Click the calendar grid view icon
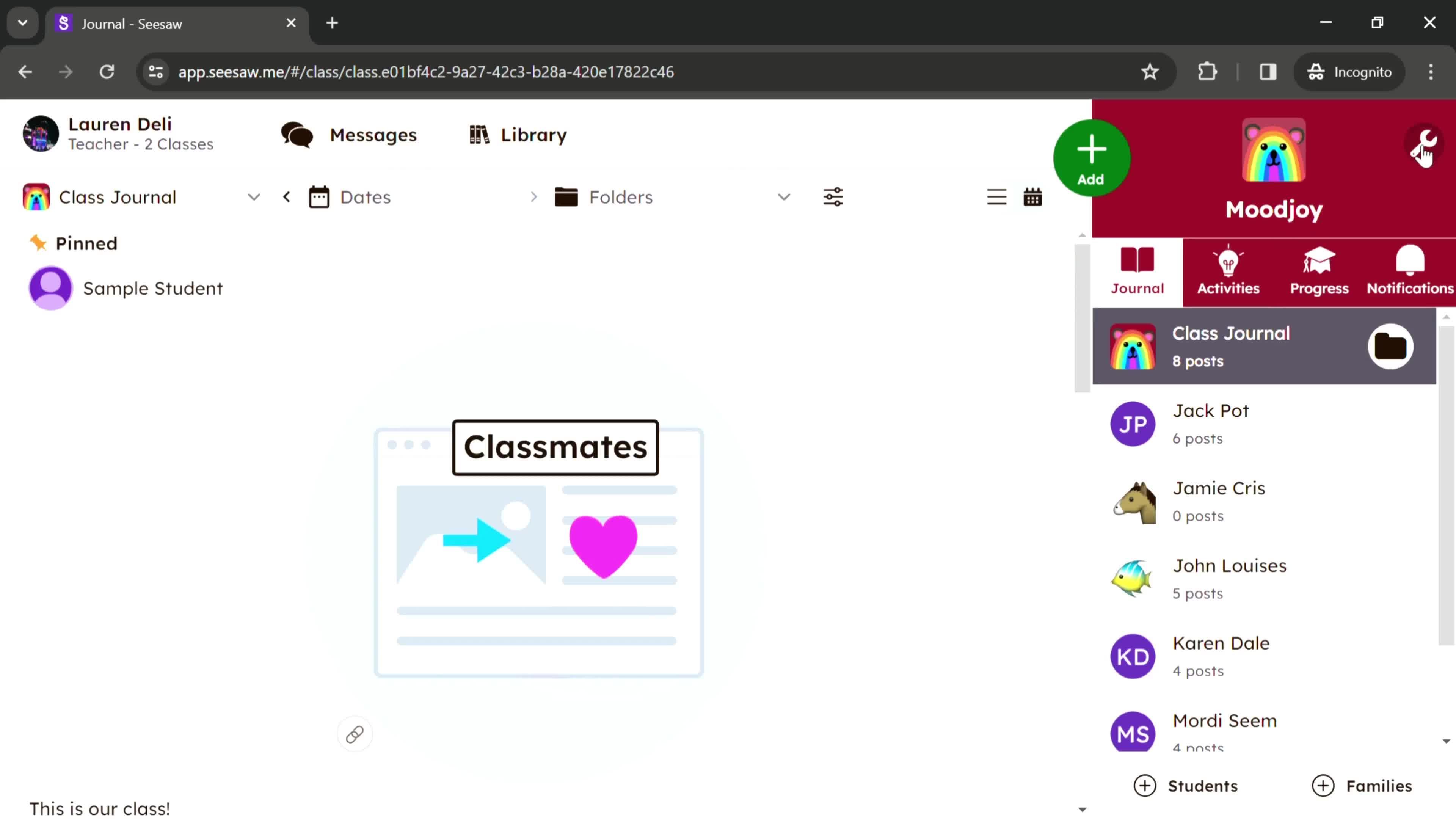This screenshot has height=819, width=1456. point(1033,197)
